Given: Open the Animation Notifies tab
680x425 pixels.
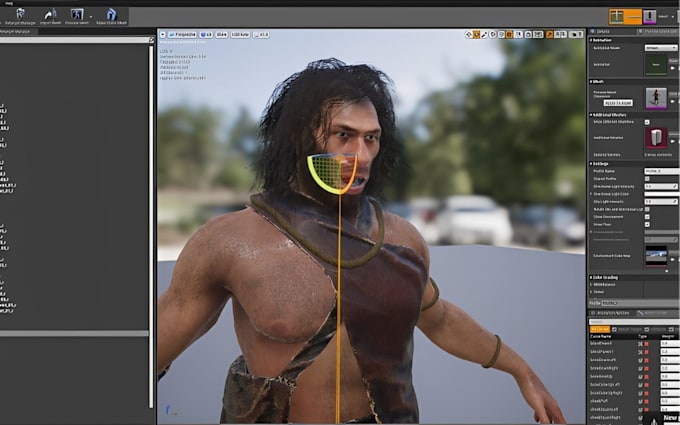Looking at the screenshot, I should (611, 313).
